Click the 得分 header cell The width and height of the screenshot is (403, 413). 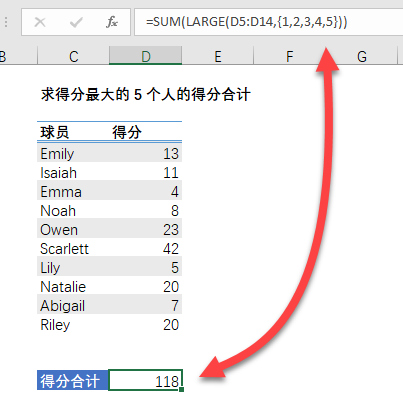(146, 132)
